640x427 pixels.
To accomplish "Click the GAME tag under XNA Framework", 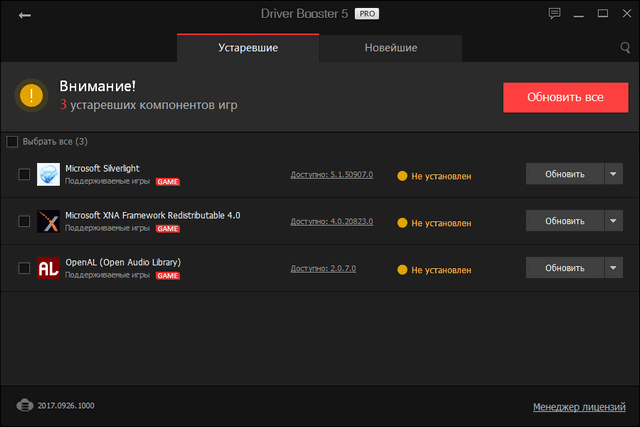I will pyautogui.click(x=168, y=229).
